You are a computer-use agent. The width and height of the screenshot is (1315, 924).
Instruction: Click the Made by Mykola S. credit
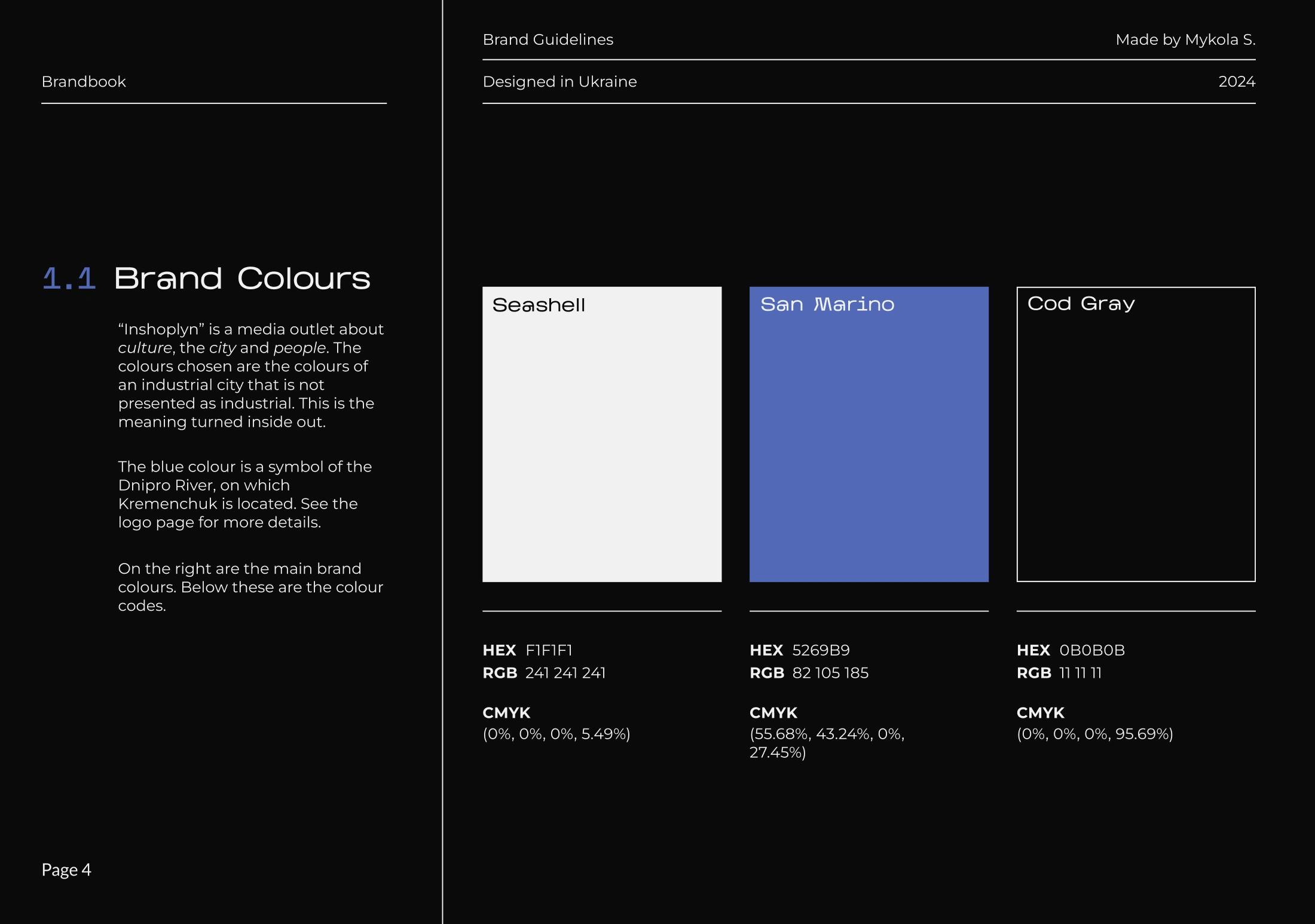point(1185,40)
